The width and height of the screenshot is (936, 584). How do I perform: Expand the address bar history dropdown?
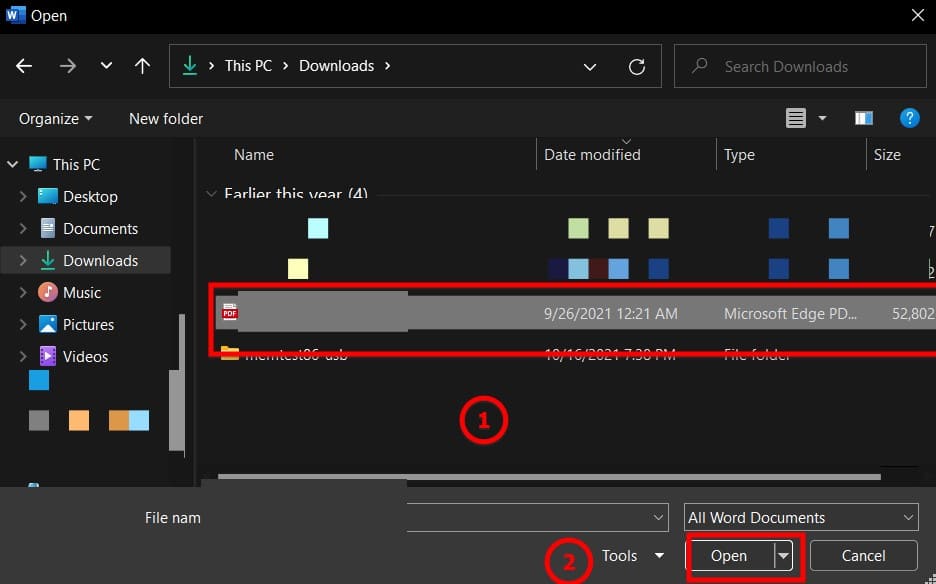click(x=590, y=67)
